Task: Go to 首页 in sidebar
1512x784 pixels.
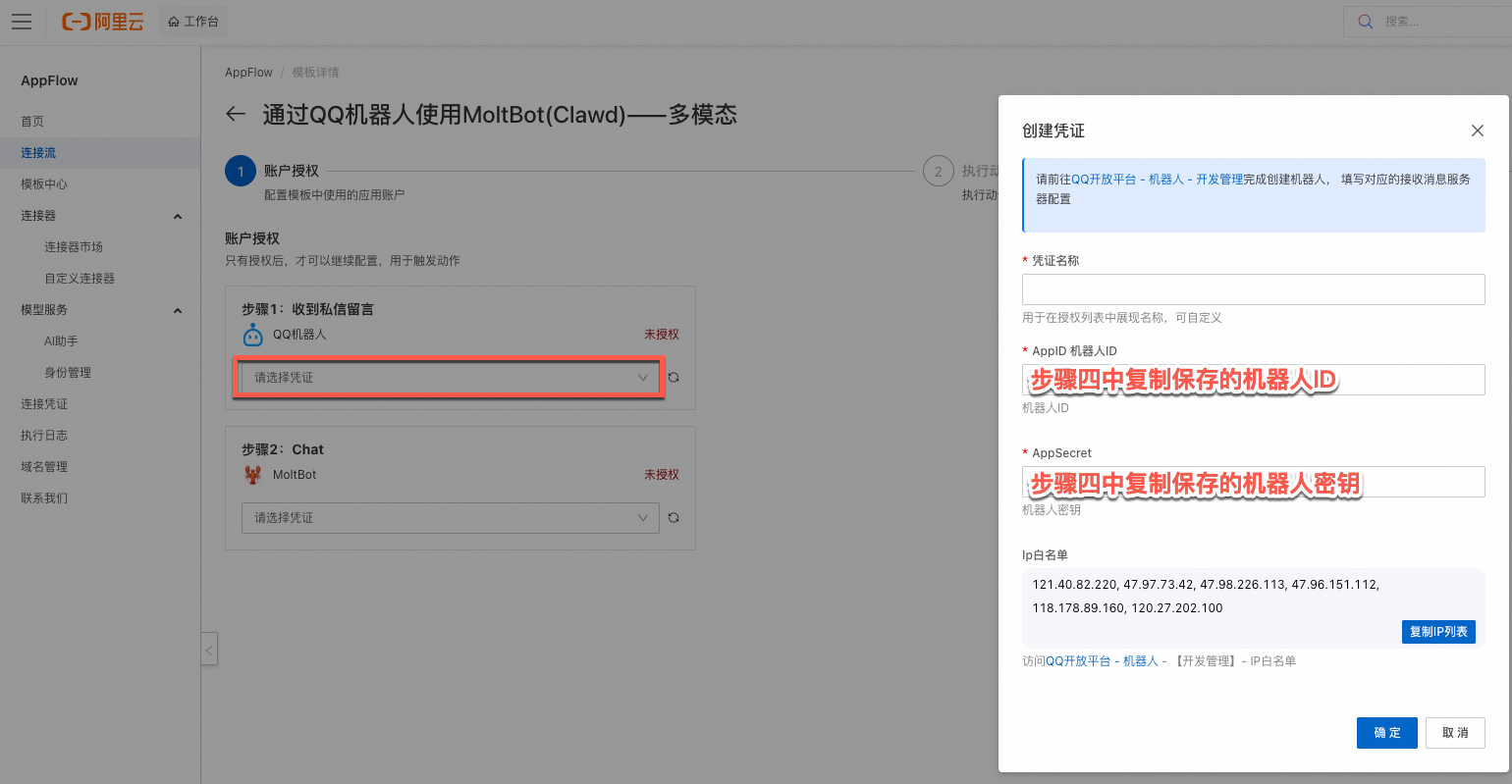Action: [32, 122]
